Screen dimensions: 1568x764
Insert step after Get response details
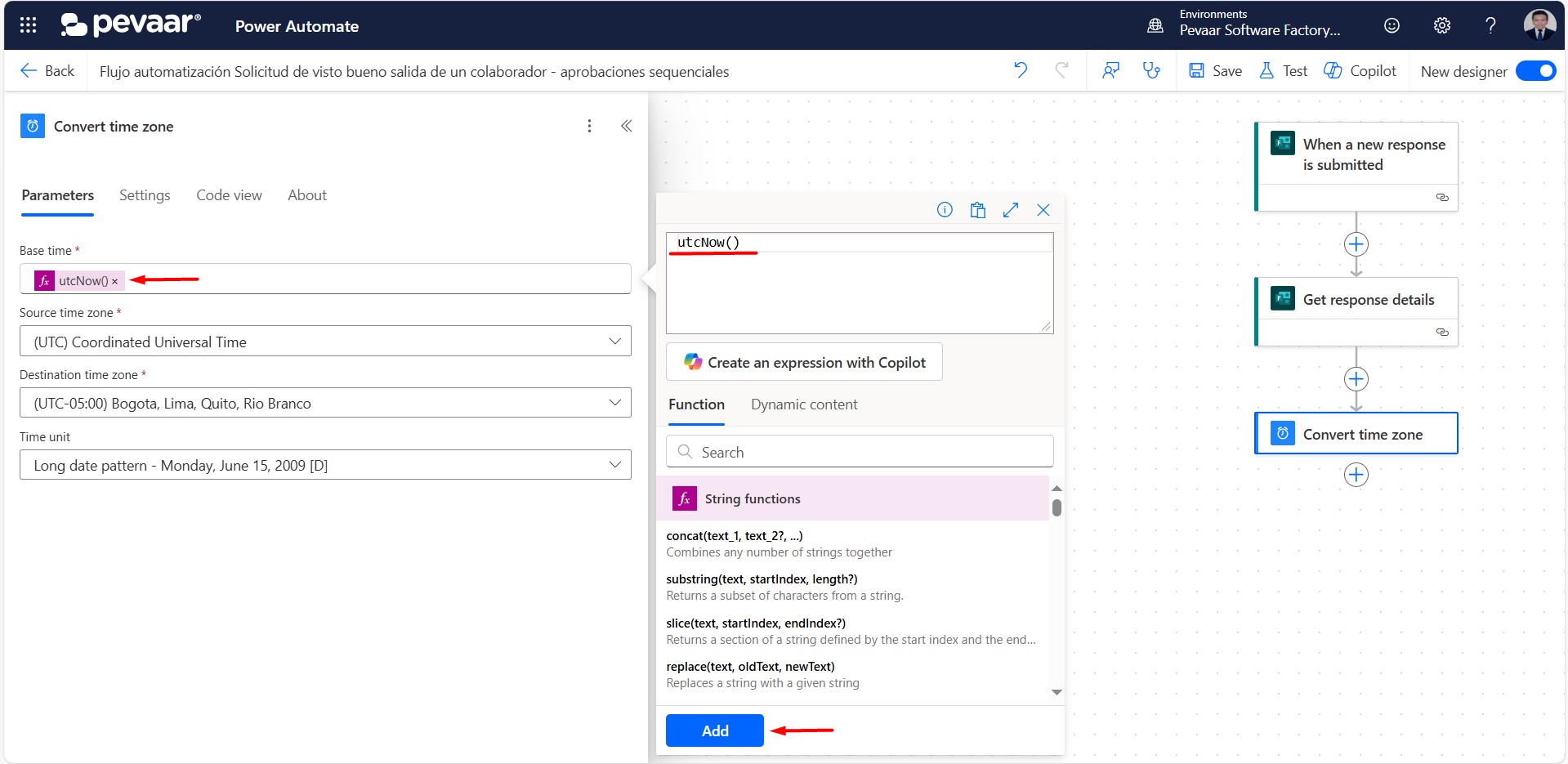click(1356, 379)
